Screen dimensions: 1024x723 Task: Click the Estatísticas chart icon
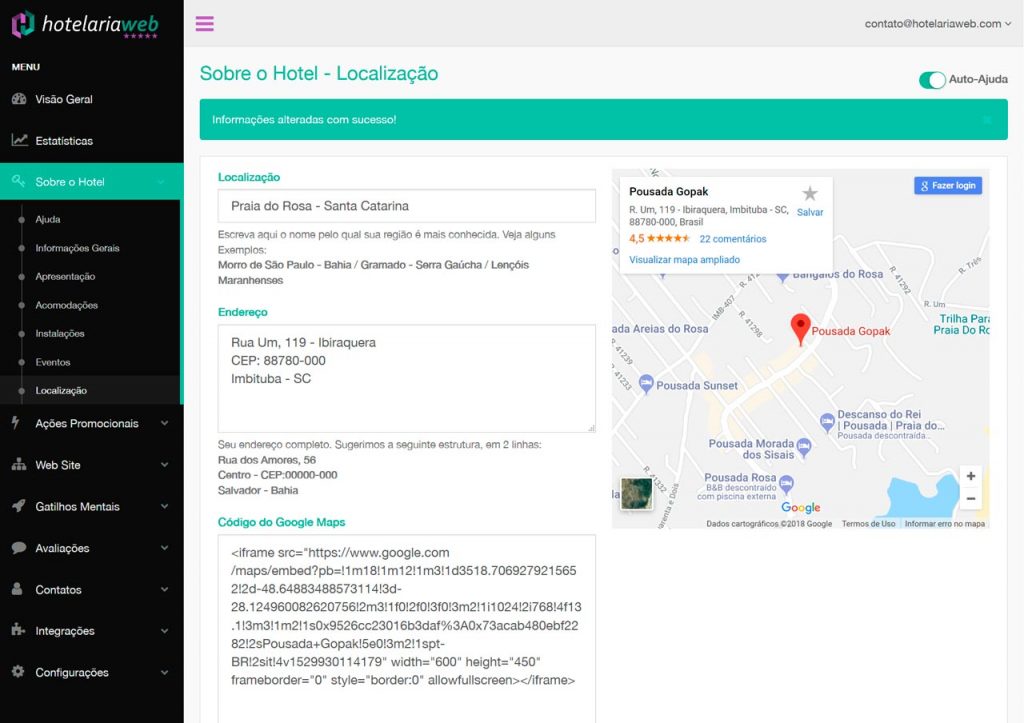coord(20,140)
